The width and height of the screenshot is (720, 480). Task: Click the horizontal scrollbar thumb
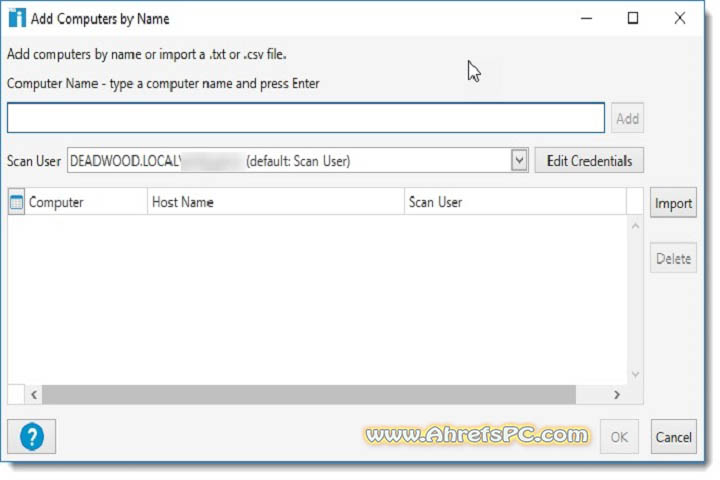(309, 395)
